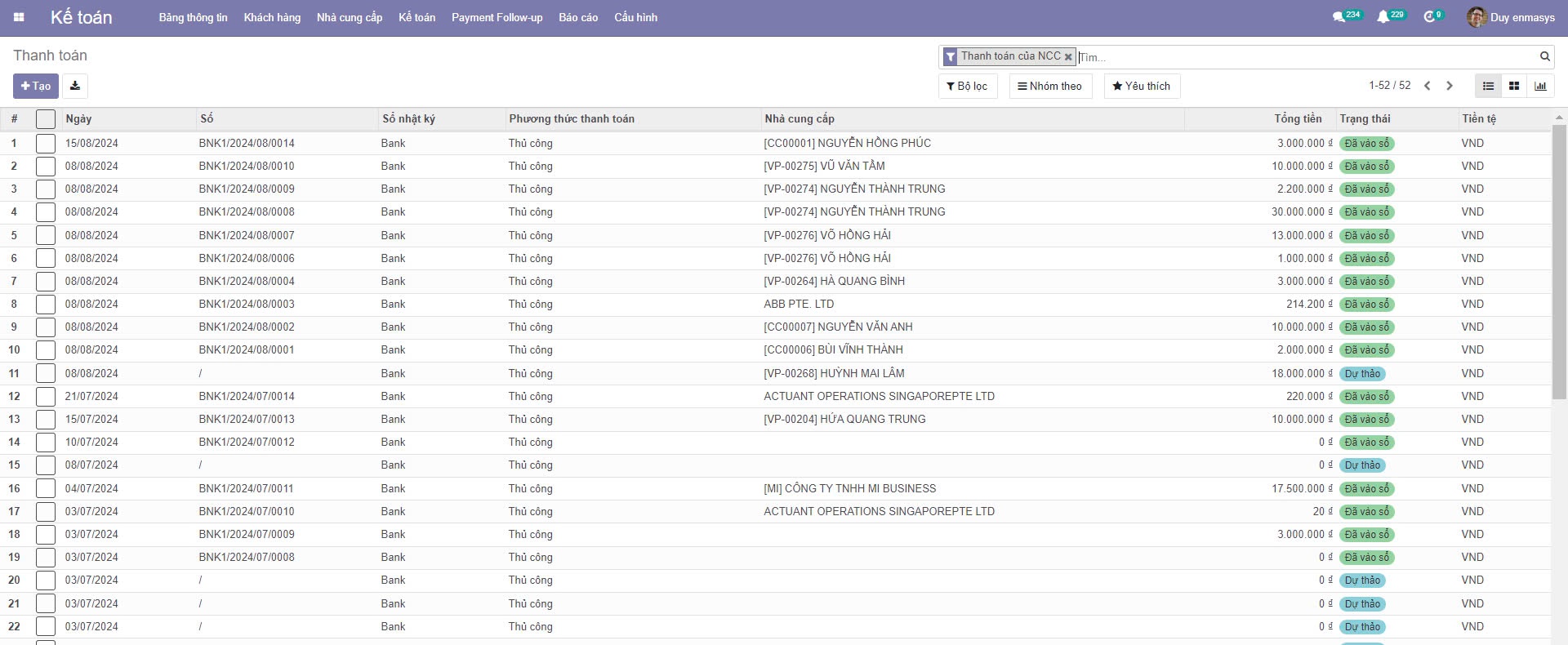Check the row for ABB PTE. LTD
This screenshot has height=645, width=1568.
coord(46,305)
